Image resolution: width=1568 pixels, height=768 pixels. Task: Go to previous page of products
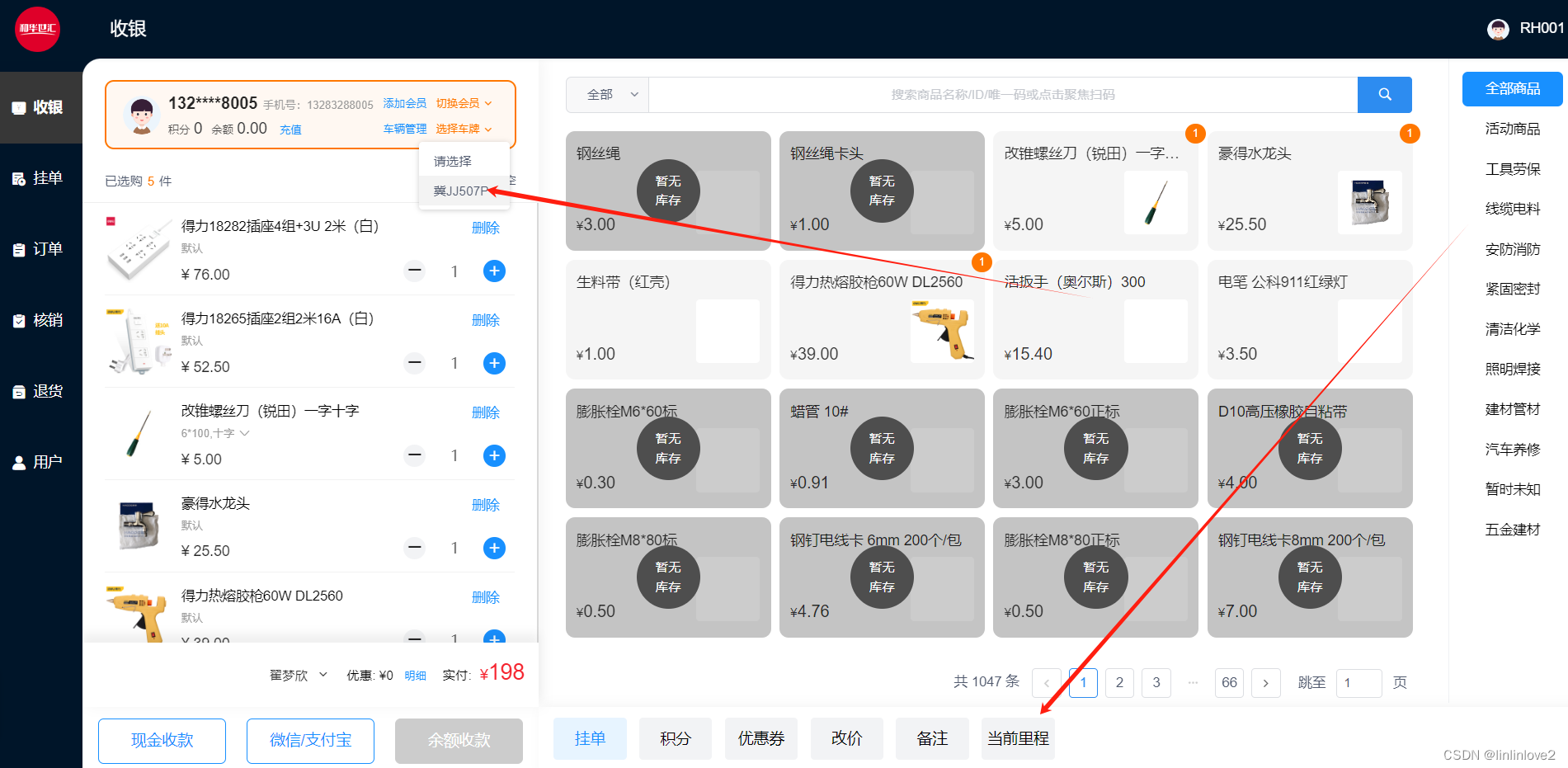tap(1047, 683)
